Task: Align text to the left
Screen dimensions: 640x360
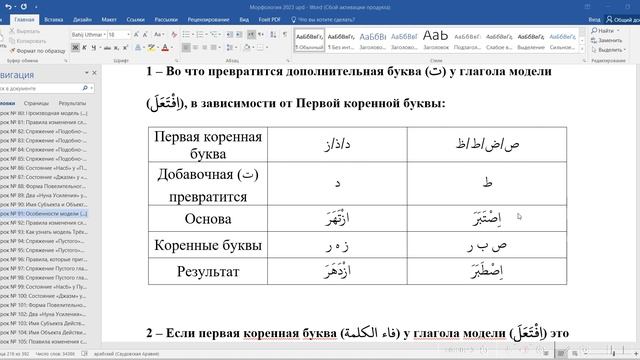Action: click(186, 48)
